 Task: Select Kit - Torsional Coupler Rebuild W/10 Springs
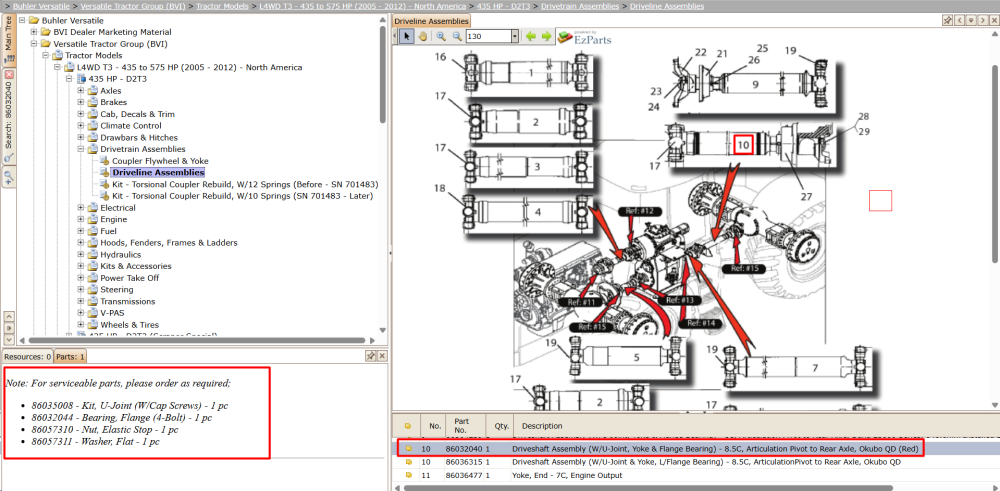click(242, 196)
